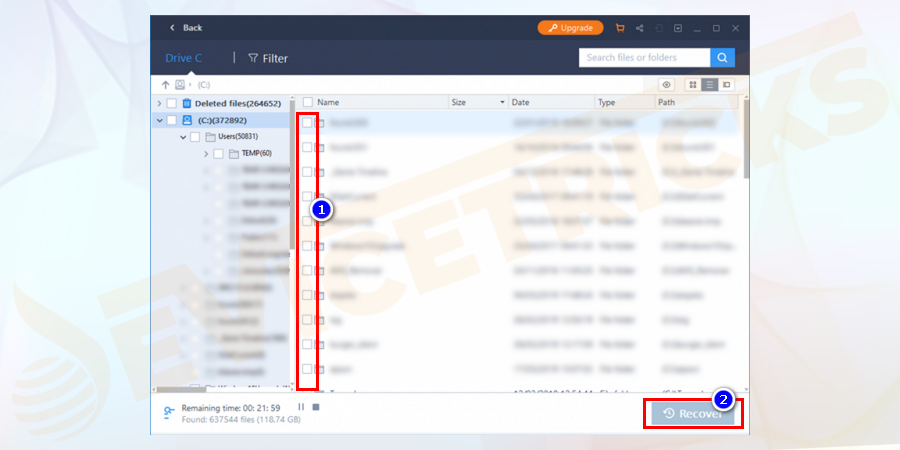900x450 pixels.
Task: Collapse the Users(50831) folder node
Action: pos(183,137)
